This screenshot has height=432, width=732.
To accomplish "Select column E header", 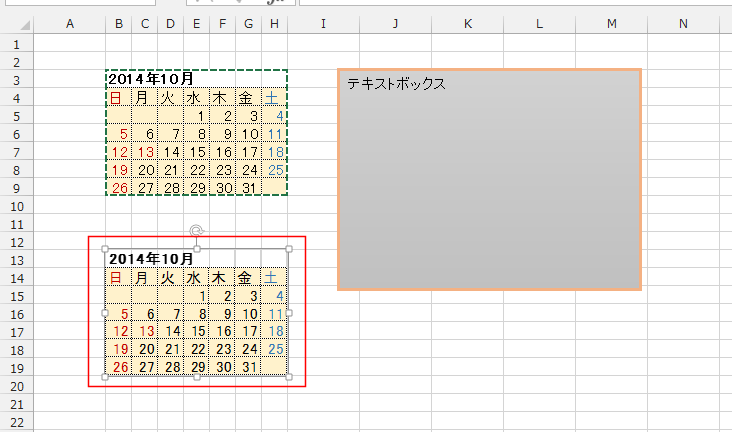I will pyautogui.click(x=197, y=24).
